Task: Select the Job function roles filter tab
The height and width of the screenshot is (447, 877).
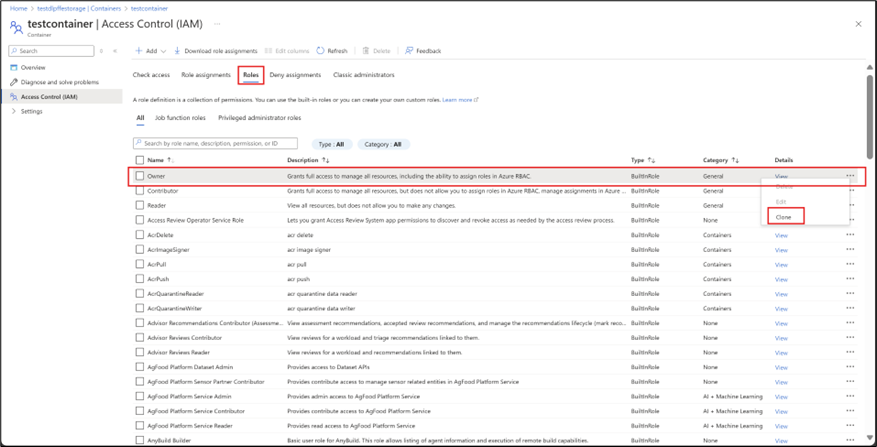Action: coord(180,118)
